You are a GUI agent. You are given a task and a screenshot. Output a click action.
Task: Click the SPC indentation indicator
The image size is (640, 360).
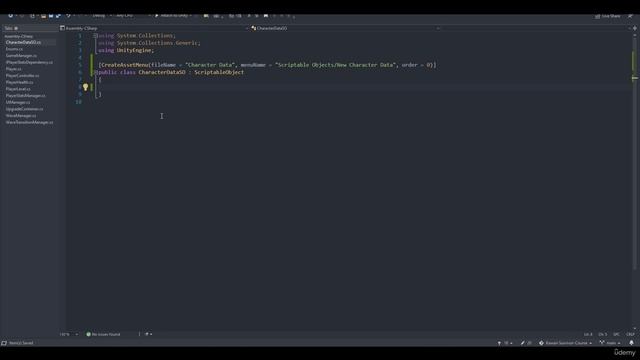(616, 334)
